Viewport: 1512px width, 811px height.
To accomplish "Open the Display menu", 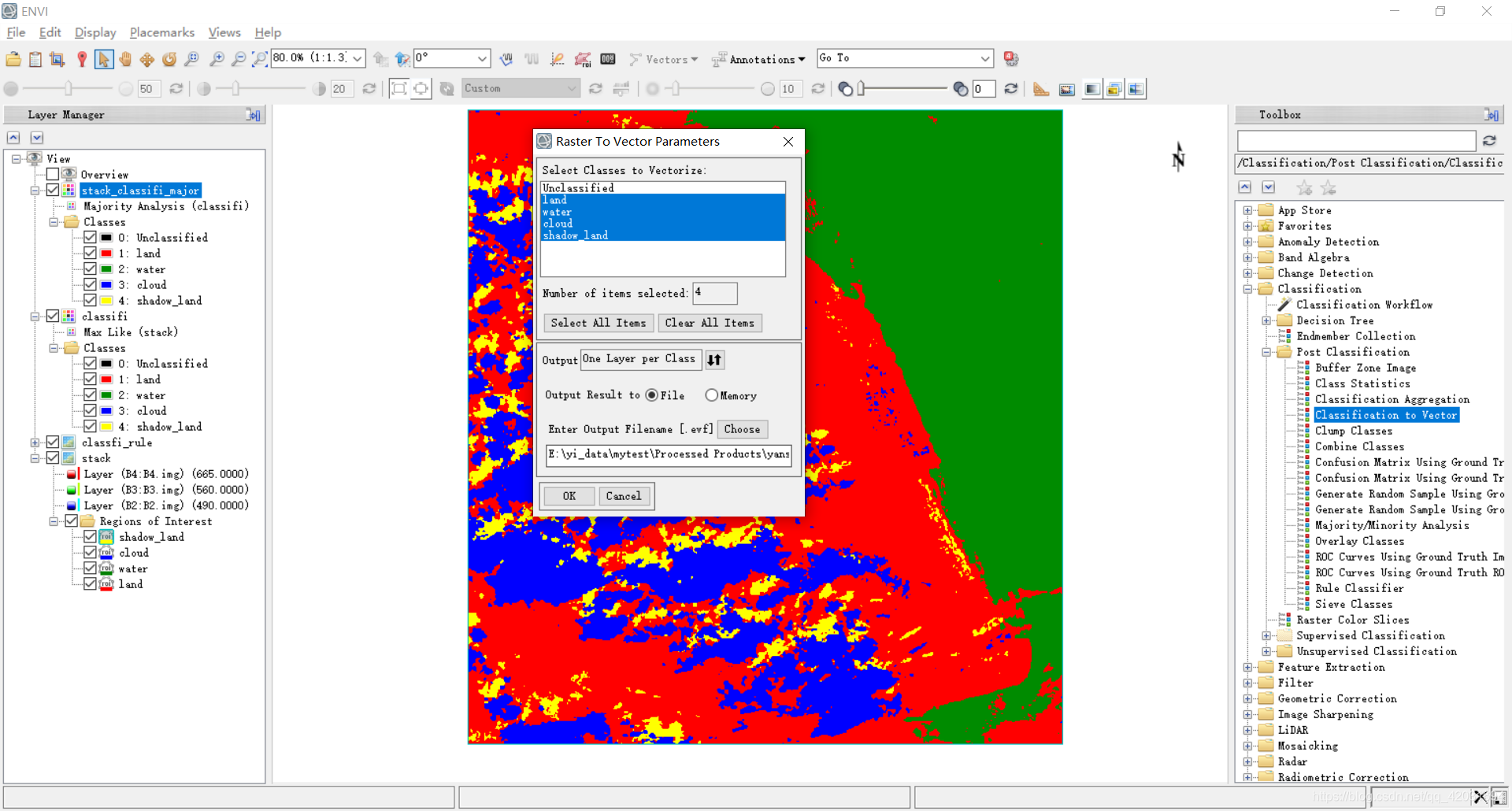I will coord(95,32).
